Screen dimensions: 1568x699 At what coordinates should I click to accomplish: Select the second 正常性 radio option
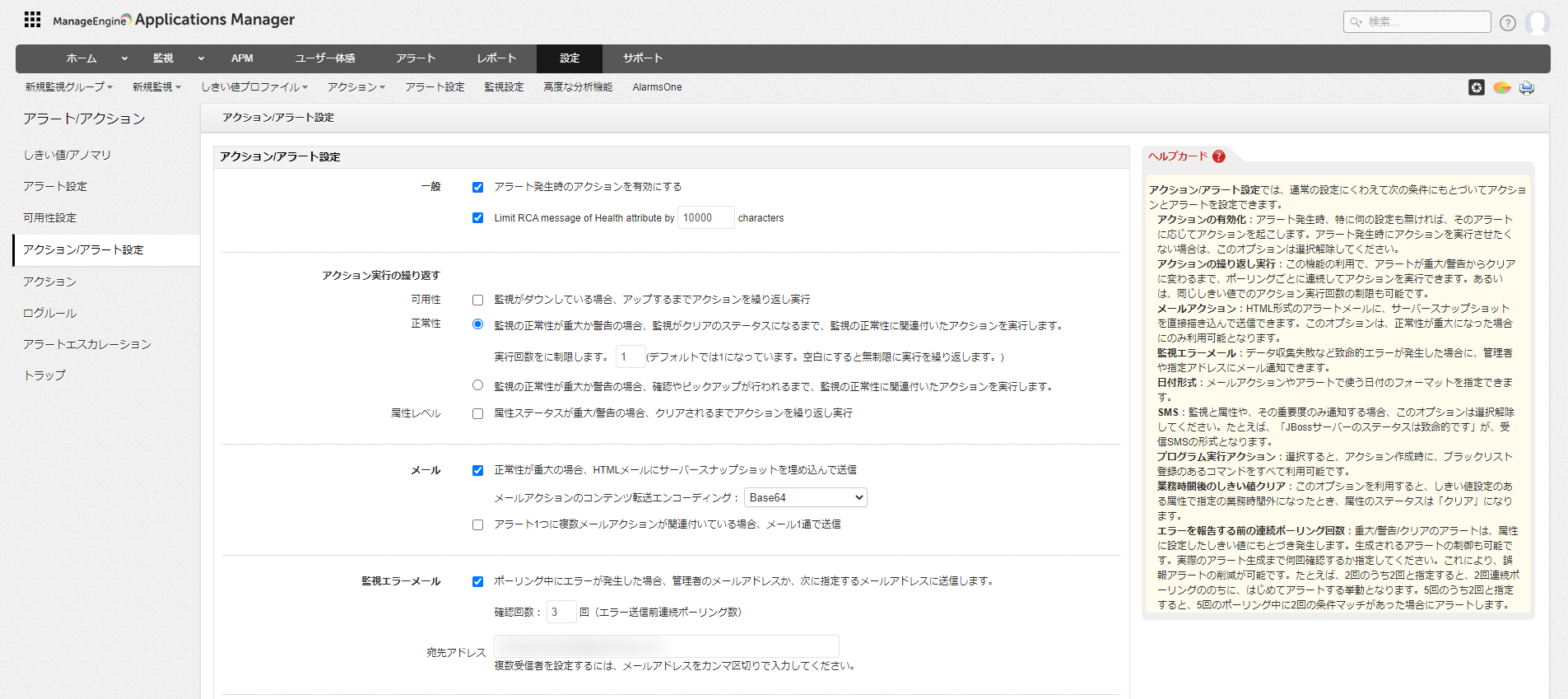point(477,385)
